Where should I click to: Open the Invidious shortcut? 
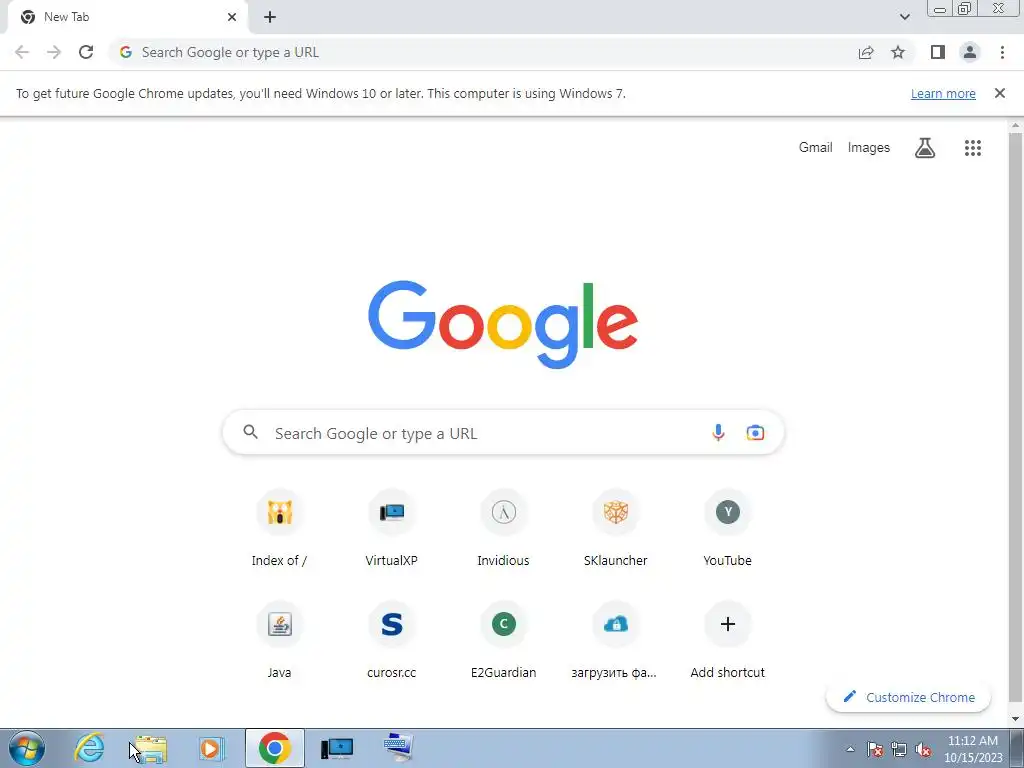point(504,530)
